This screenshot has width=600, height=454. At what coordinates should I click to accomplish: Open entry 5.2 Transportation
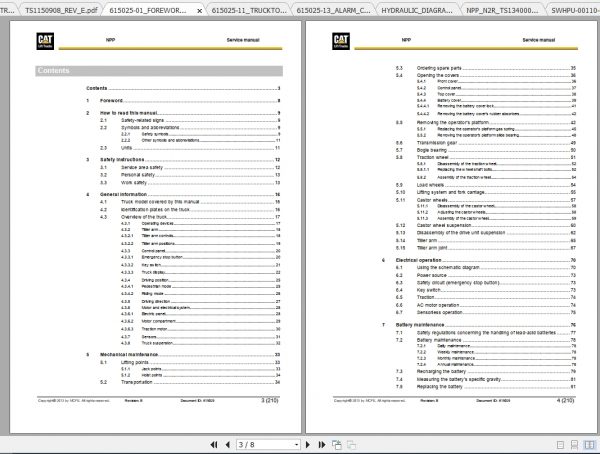pos(190,382)
